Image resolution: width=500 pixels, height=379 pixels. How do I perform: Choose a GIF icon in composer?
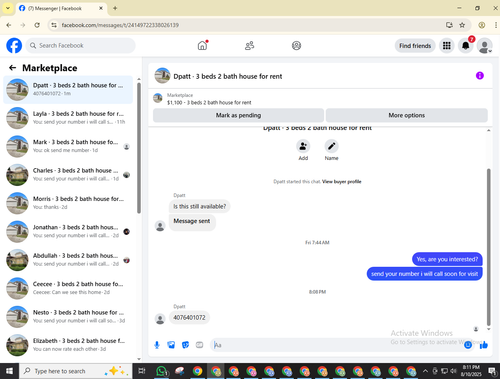click(x=199, y=345)
